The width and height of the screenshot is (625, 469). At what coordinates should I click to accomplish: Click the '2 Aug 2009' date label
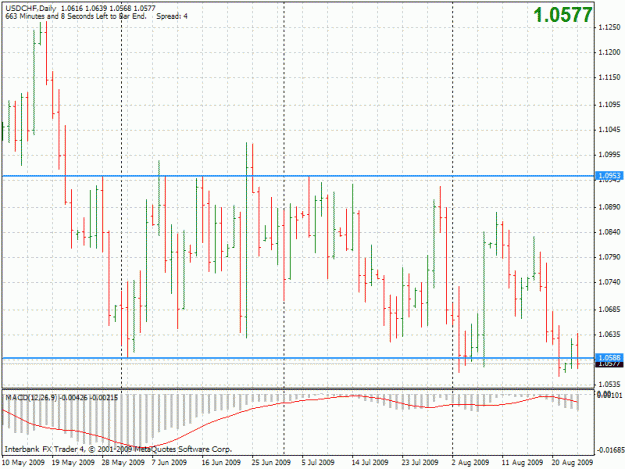(x=470, y=462)
